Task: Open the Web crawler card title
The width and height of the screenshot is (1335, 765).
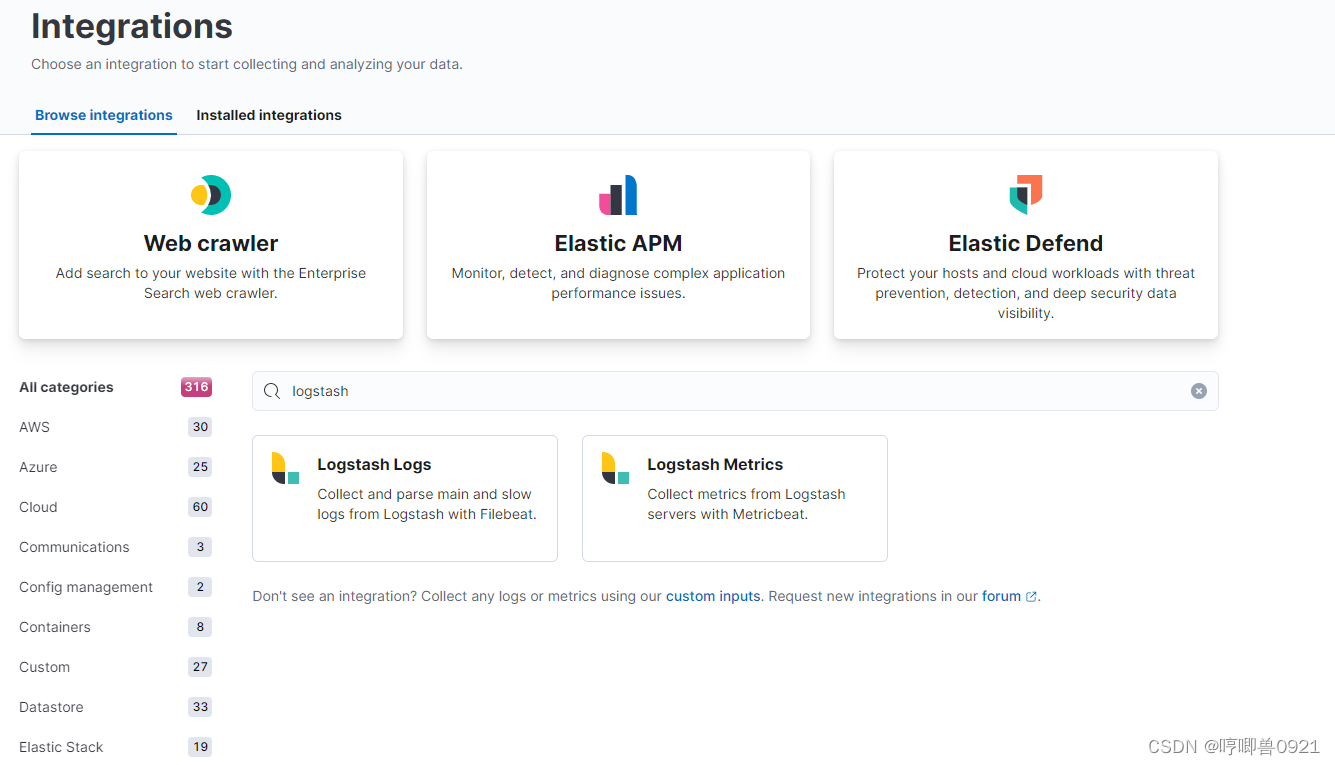Action: (211, 243)
